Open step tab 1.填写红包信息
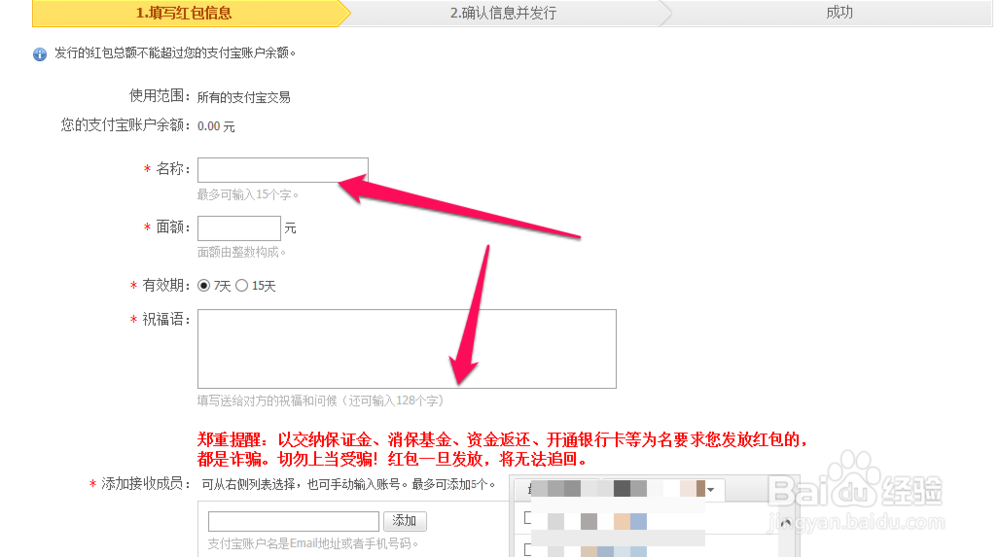 coord(184,13)
